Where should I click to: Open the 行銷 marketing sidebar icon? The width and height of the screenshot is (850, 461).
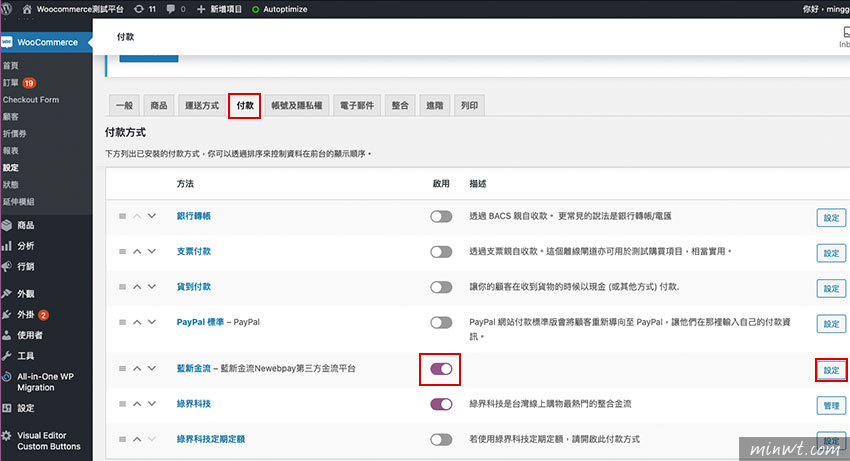pos(7,266)
